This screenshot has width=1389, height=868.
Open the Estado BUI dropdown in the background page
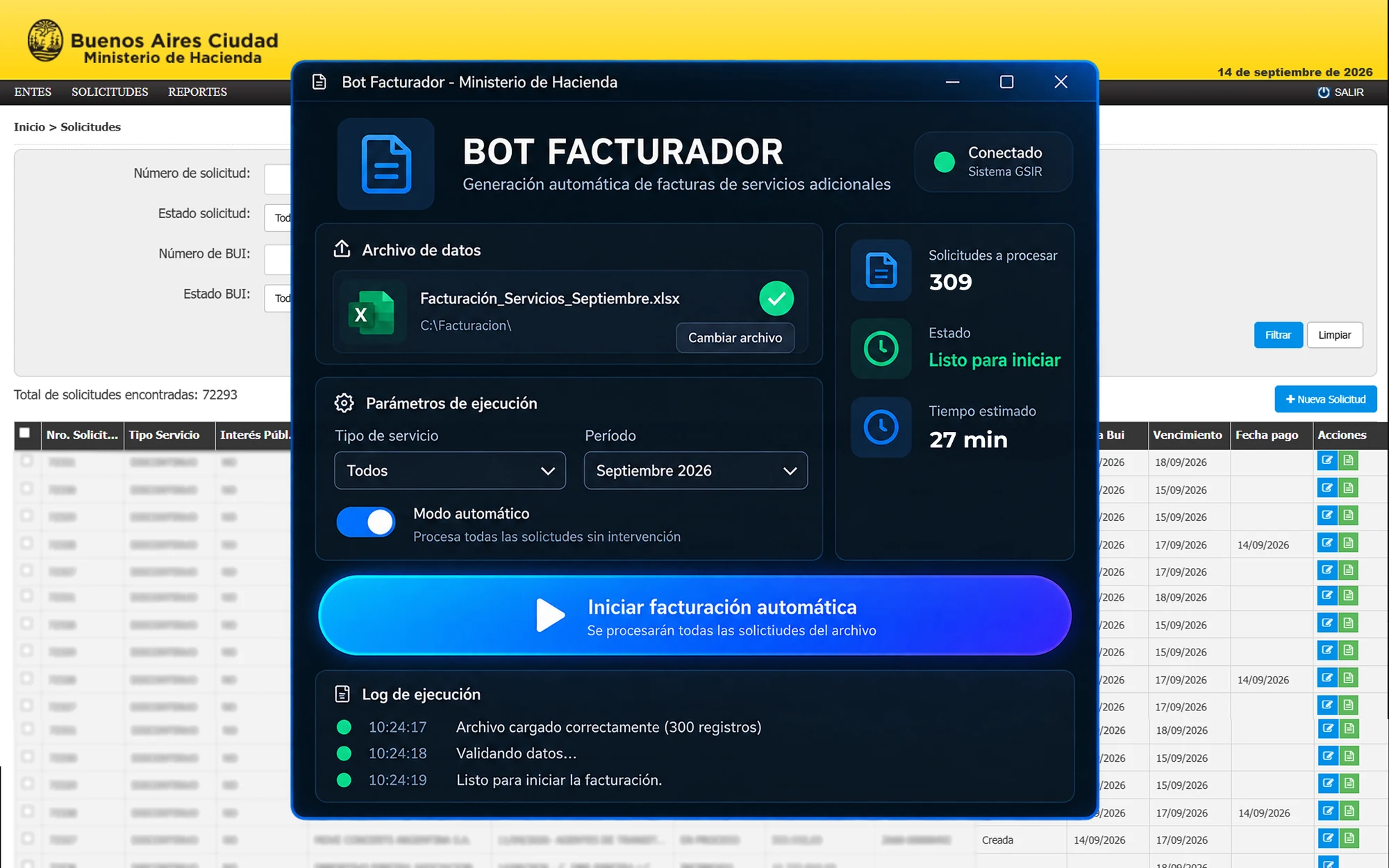coord(278,299)
